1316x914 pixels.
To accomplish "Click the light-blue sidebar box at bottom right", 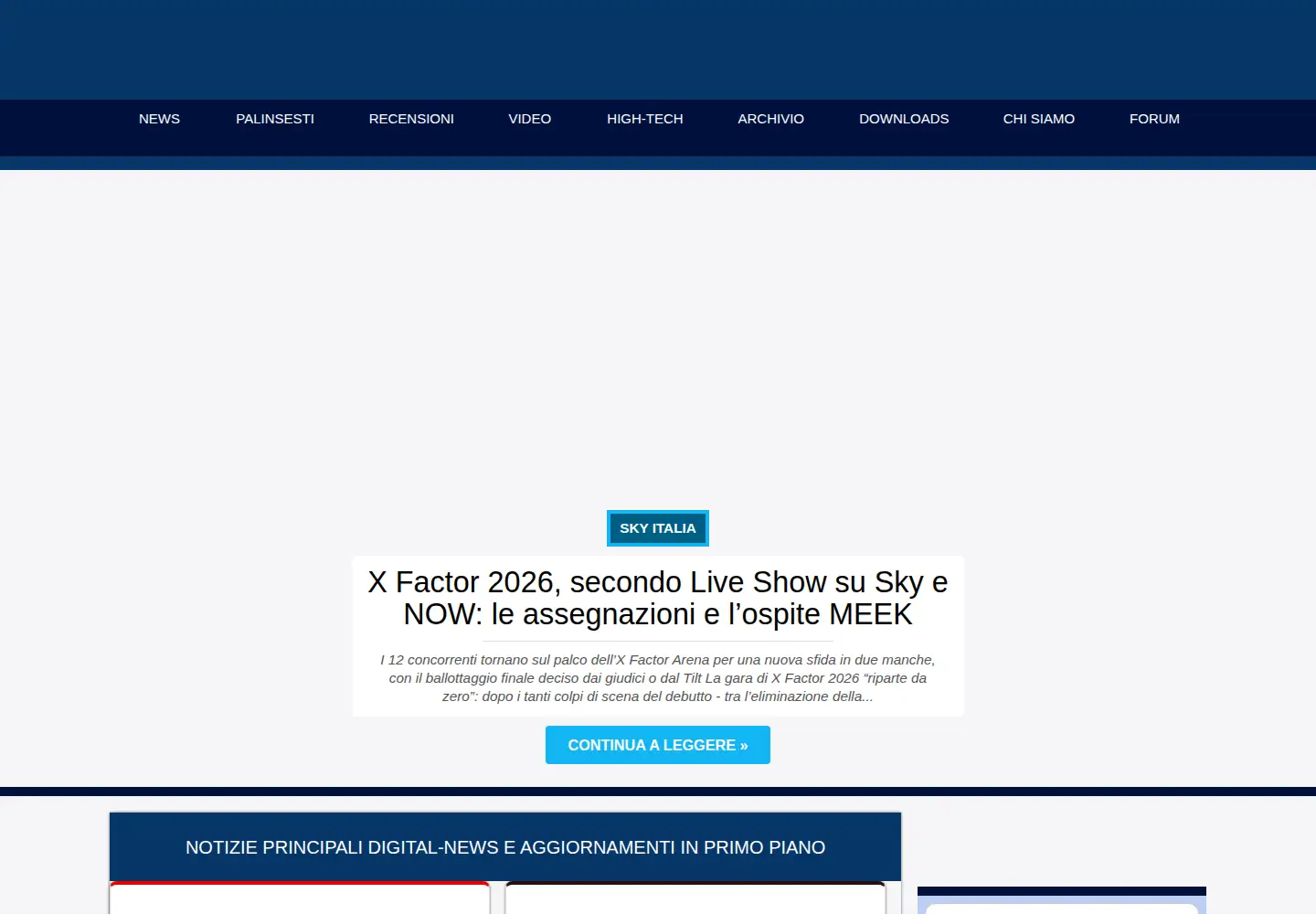I will click(x=1062, y=906).
